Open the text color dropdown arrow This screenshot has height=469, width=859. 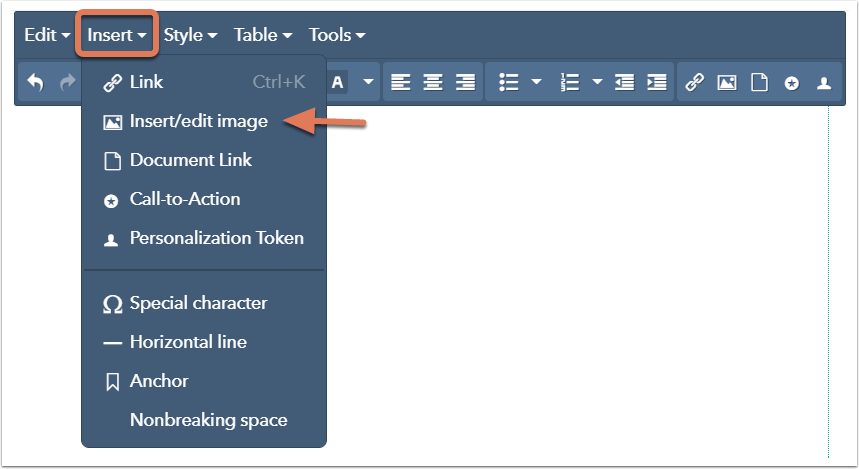coord(368,82)
